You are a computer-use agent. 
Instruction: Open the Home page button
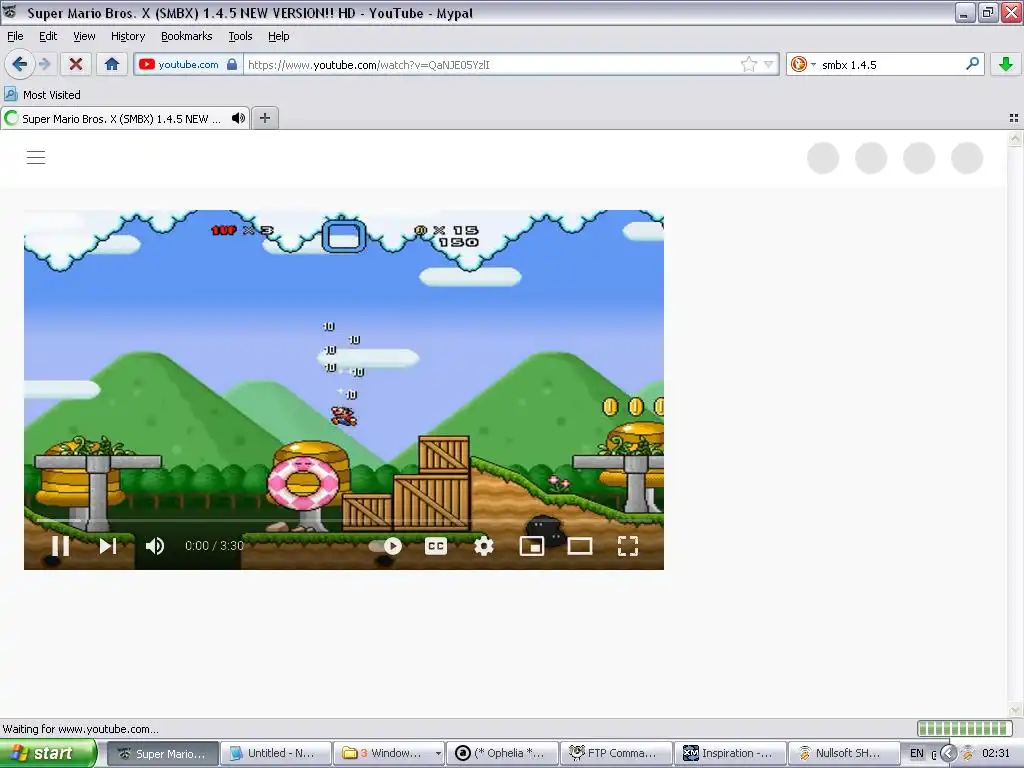[x=112, y=64]
